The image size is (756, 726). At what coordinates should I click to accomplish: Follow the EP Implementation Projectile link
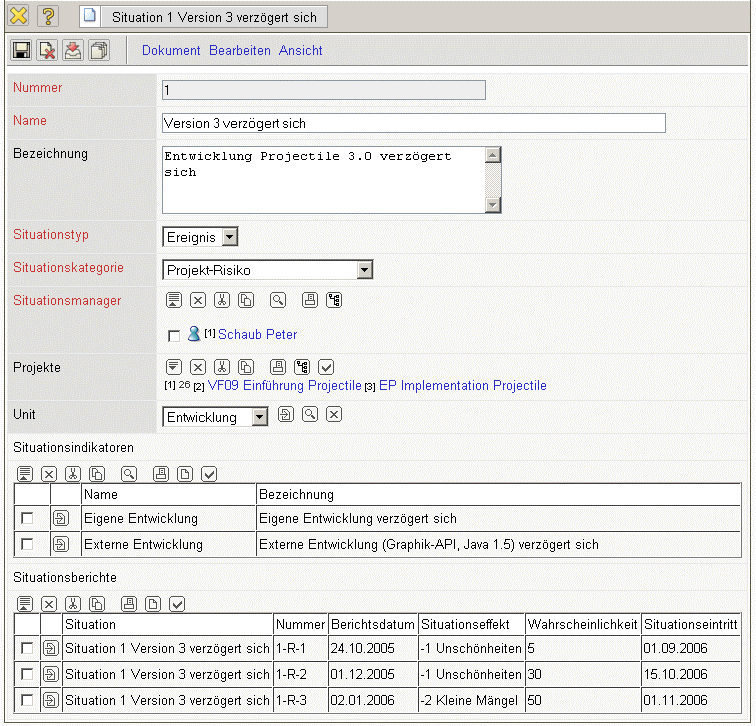click(x=462, y=385)
